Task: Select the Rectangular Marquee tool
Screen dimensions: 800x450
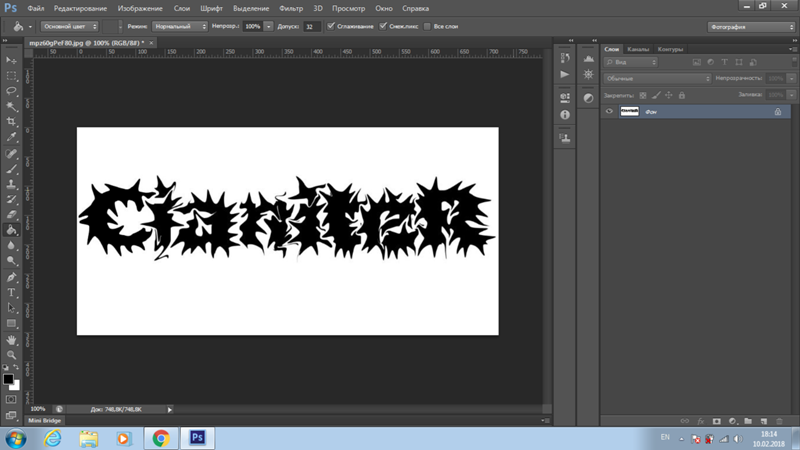Action: [x=11, y=76]
